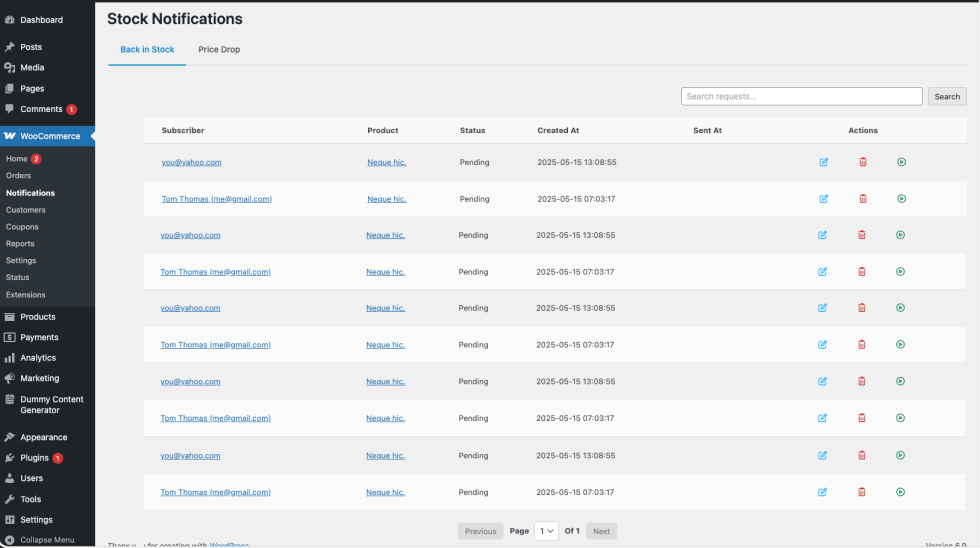Open first you@yahoo.com subscriber link

(191, 162)
